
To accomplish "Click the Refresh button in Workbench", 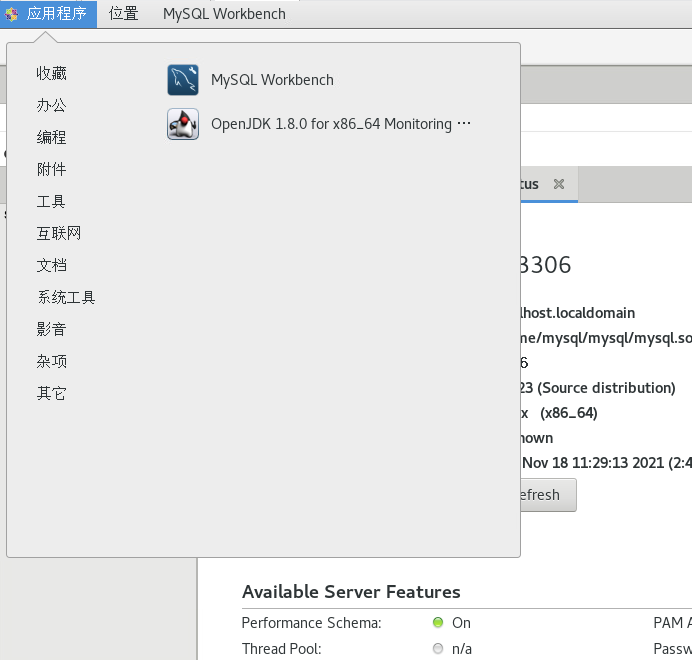I will pos(548,495).
